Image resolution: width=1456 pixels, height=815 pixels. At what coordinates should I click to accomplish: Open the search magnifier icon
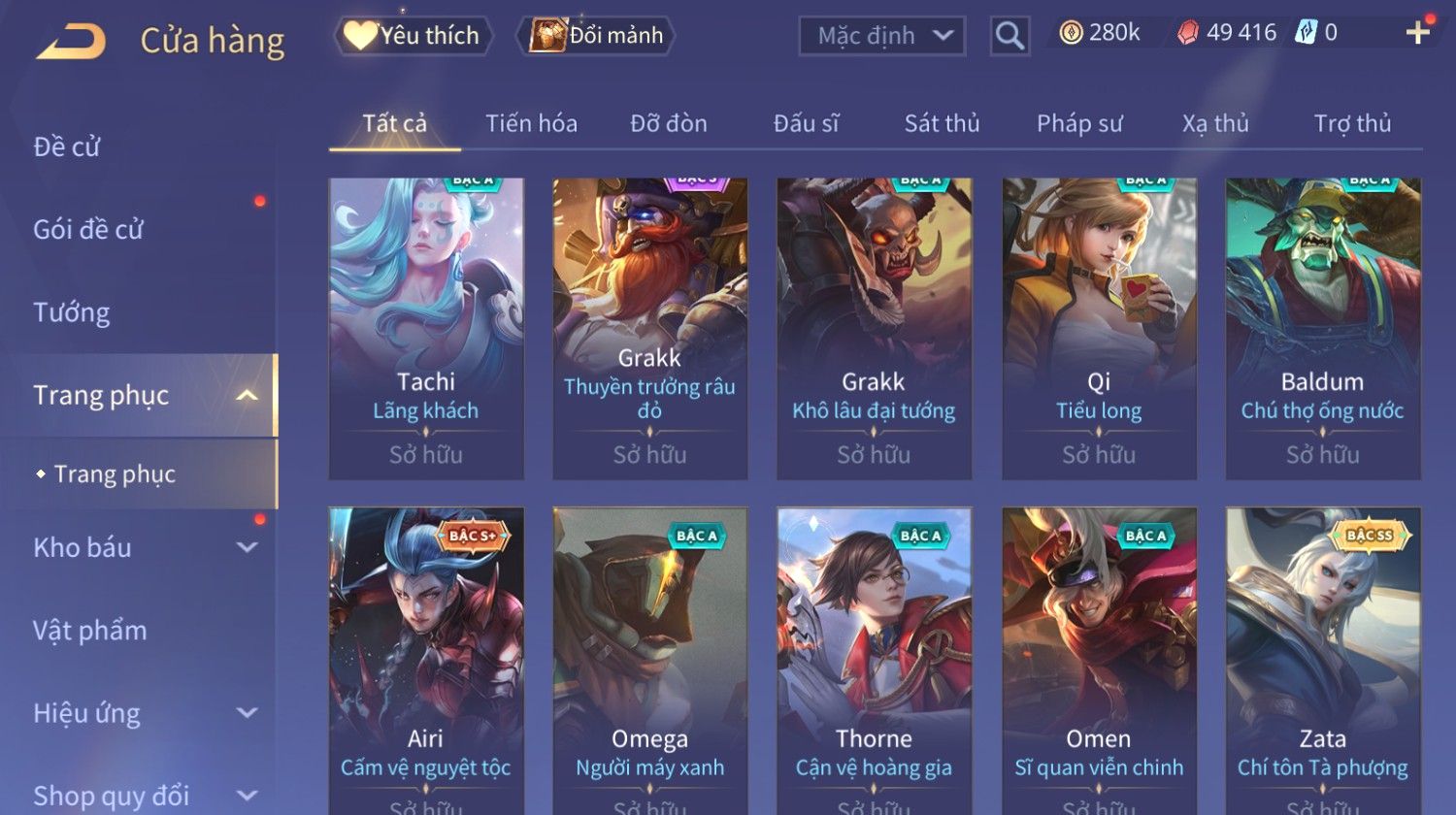pyautogui.click(x=1009, y=36)
